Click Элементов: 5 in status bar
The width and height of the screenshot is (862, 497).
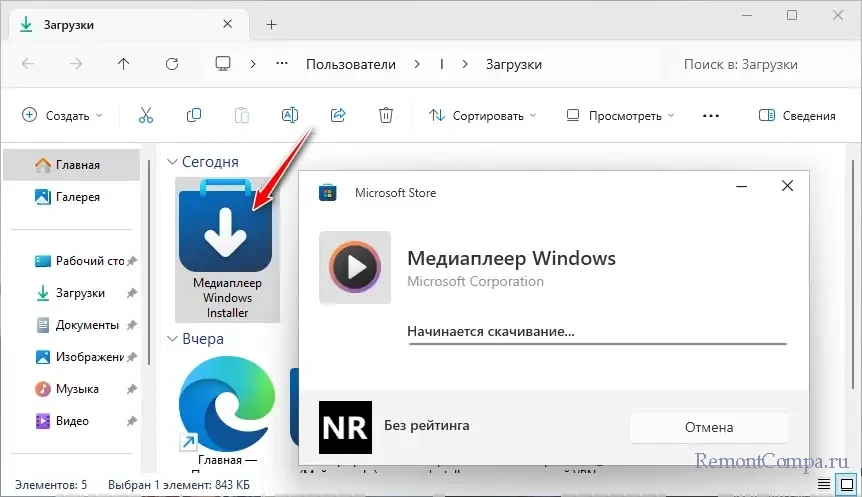coord(51,485)
